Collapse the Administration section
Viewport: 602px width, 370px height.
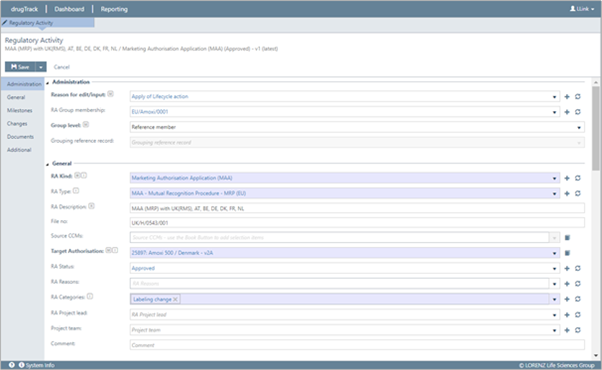click(x=48, y=83)
